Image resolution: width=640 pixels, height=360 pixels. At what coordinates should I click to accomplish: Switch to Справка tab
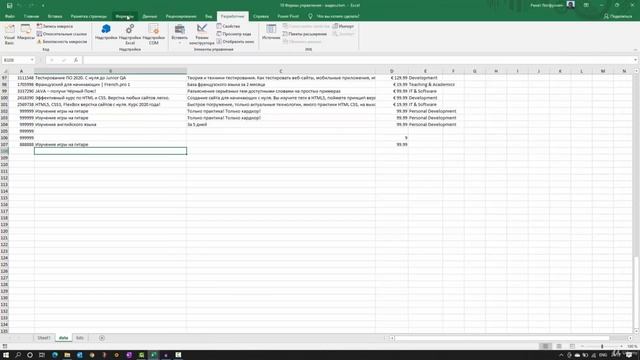click(x=261, y=16)
